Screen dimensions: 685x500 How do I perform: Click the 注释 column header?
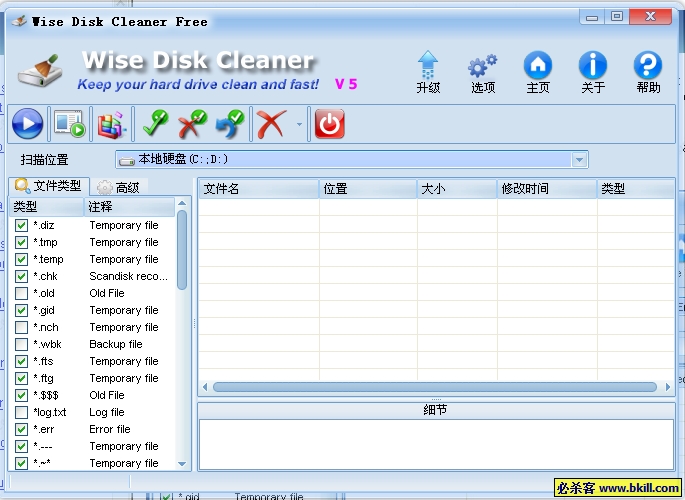click(x=129, y=207)
